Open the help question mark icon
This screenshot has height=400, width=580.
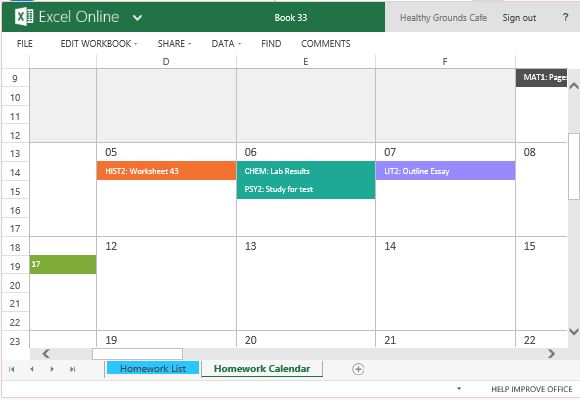pyautogui.click(x=565, y=17)
